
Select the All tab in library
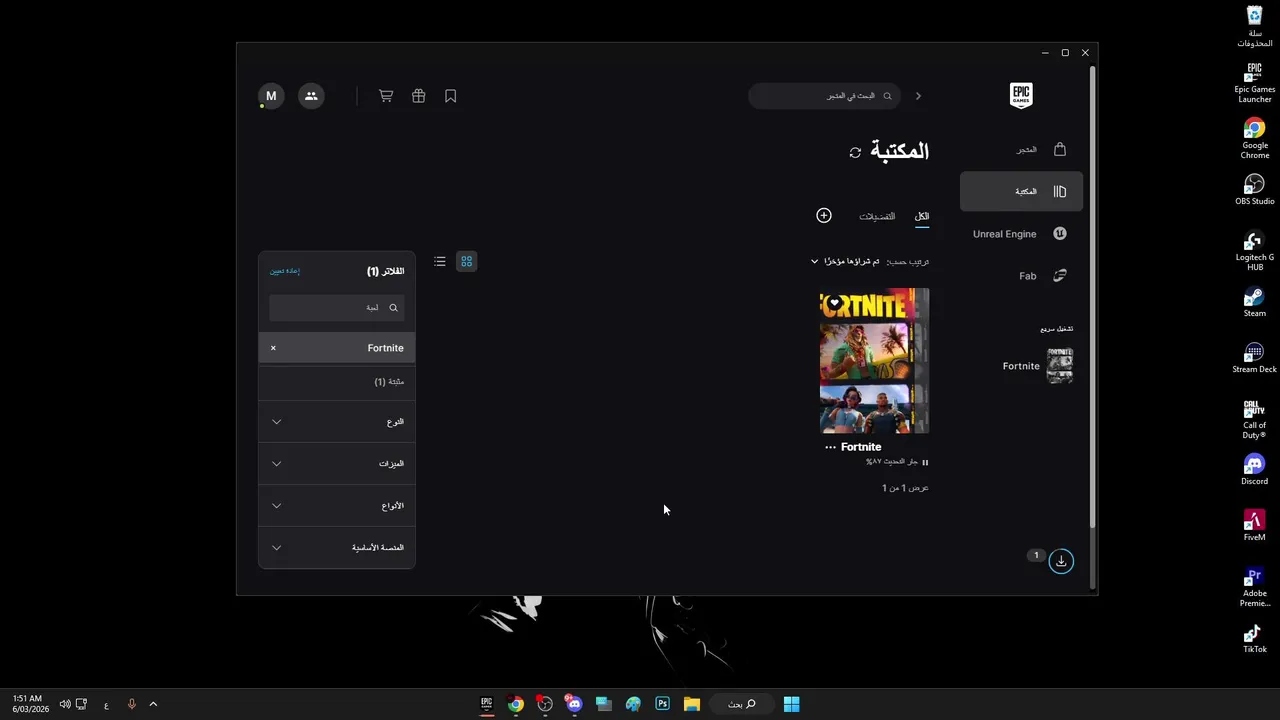click(x=922, y=216)
